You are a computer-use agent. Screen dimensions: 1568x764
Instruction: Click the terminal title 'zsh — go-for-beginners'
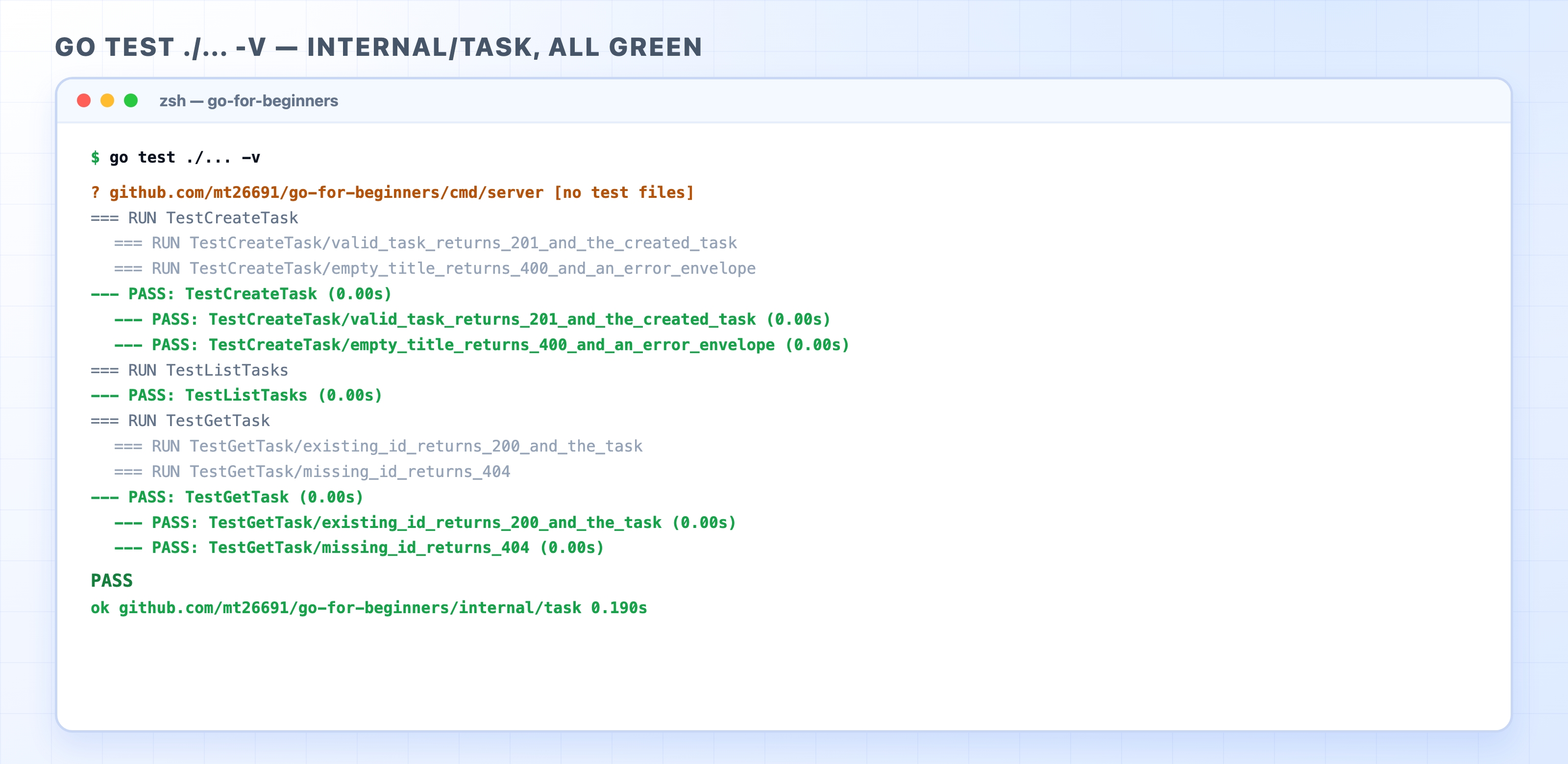248,101
